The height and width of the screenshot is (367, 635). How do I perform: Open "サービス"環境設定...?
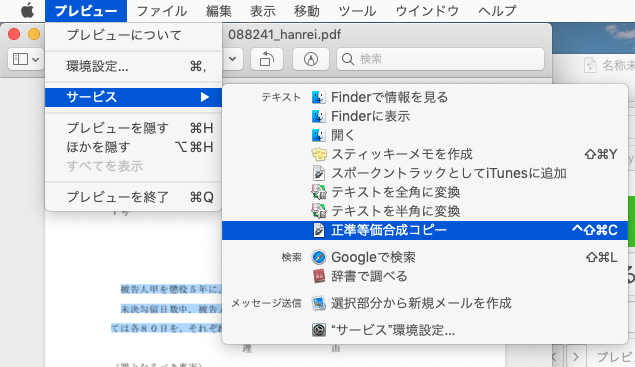(x=425, y=330)
